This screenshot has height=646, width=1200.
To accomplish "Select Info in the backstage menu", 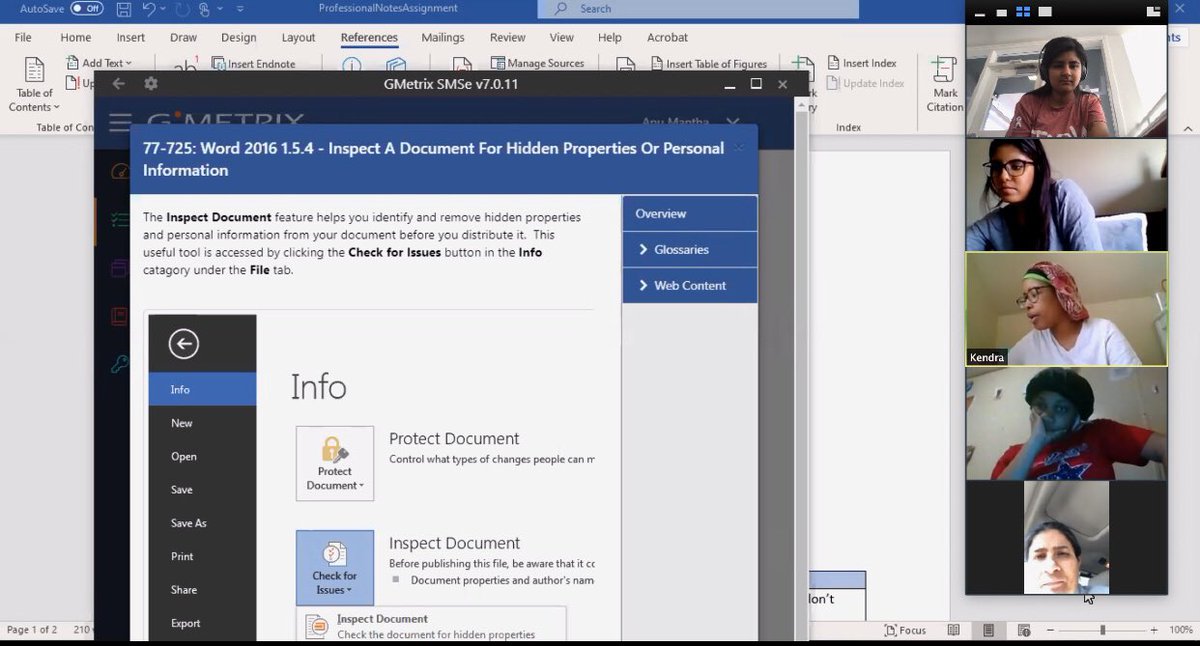I will point(202,389).
